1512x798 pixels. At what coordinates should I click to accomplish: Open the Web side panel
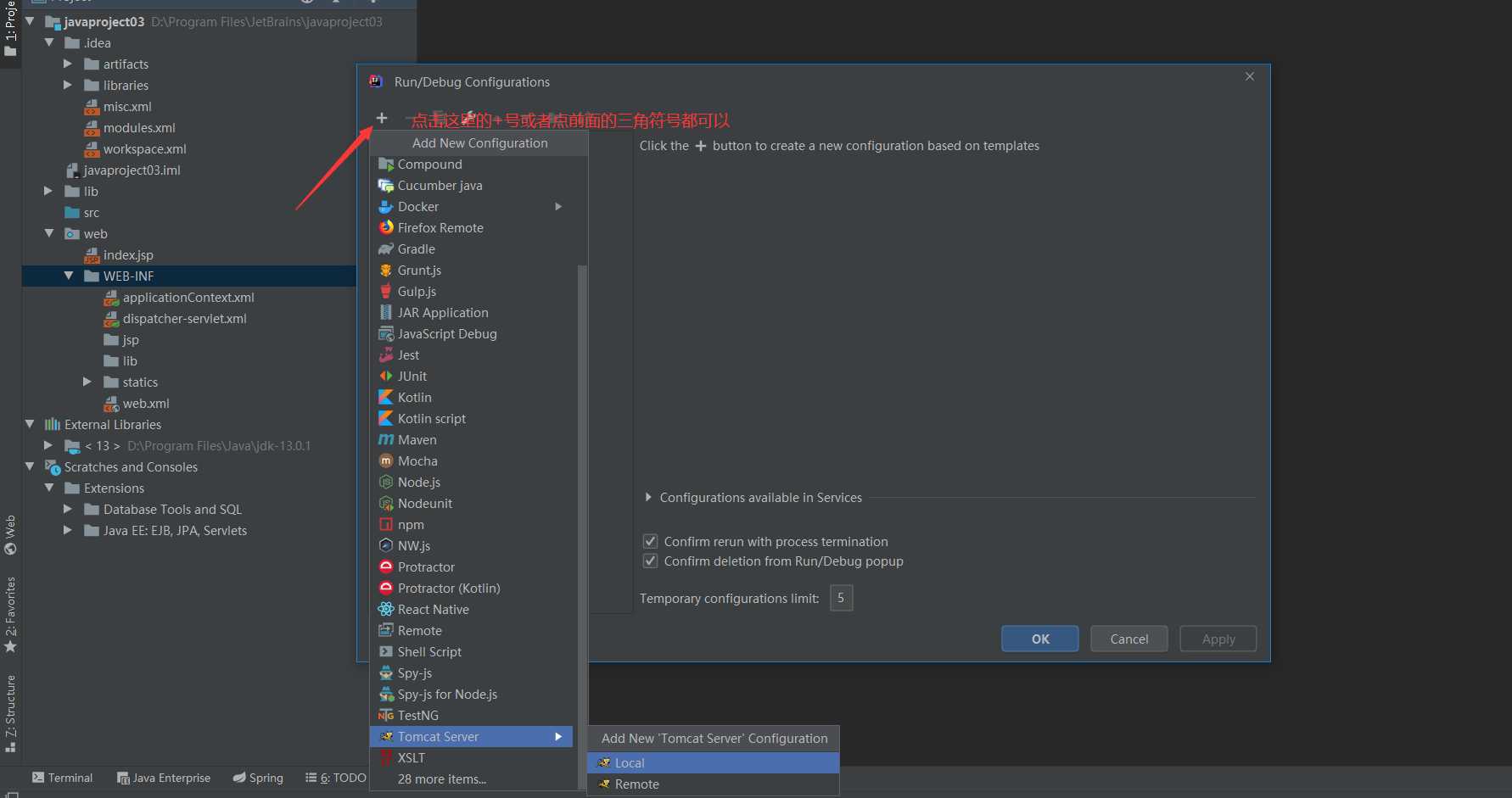tap(10, 535)
